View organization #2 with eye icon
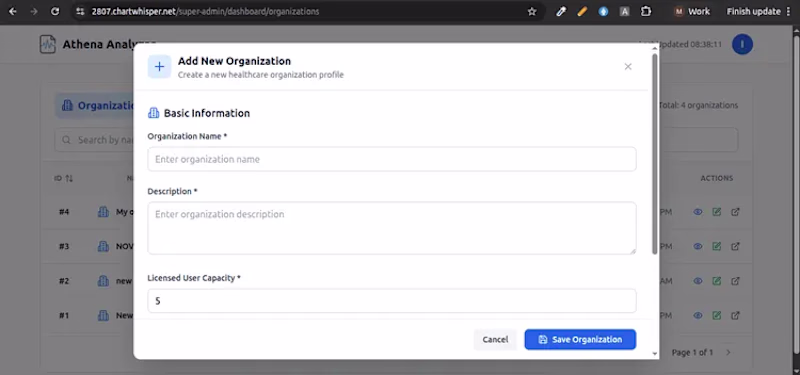The width and height of the screenshot is (800, 375). point(698,281)
